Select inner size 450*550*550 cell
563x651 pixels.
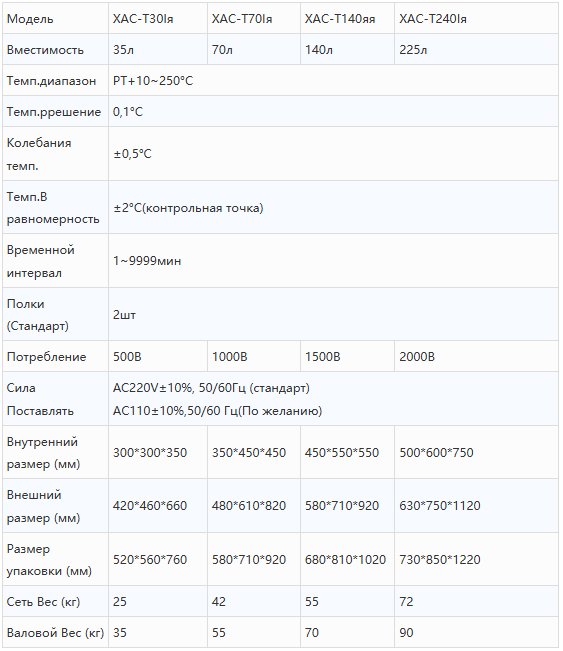tap(347, 452)
